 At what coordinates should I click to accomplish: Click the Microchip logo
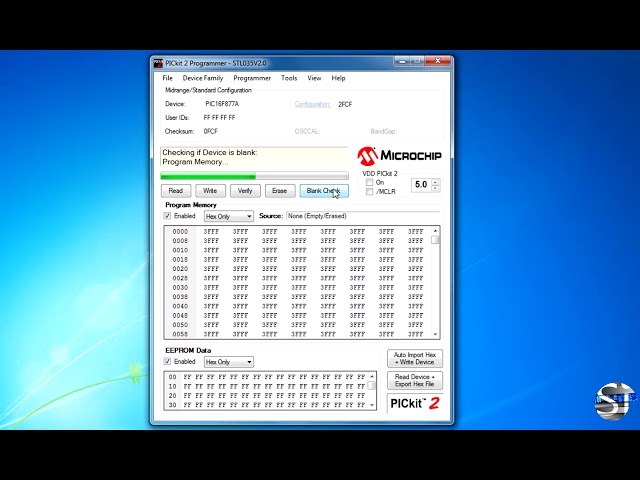click(x=399, y=156)
